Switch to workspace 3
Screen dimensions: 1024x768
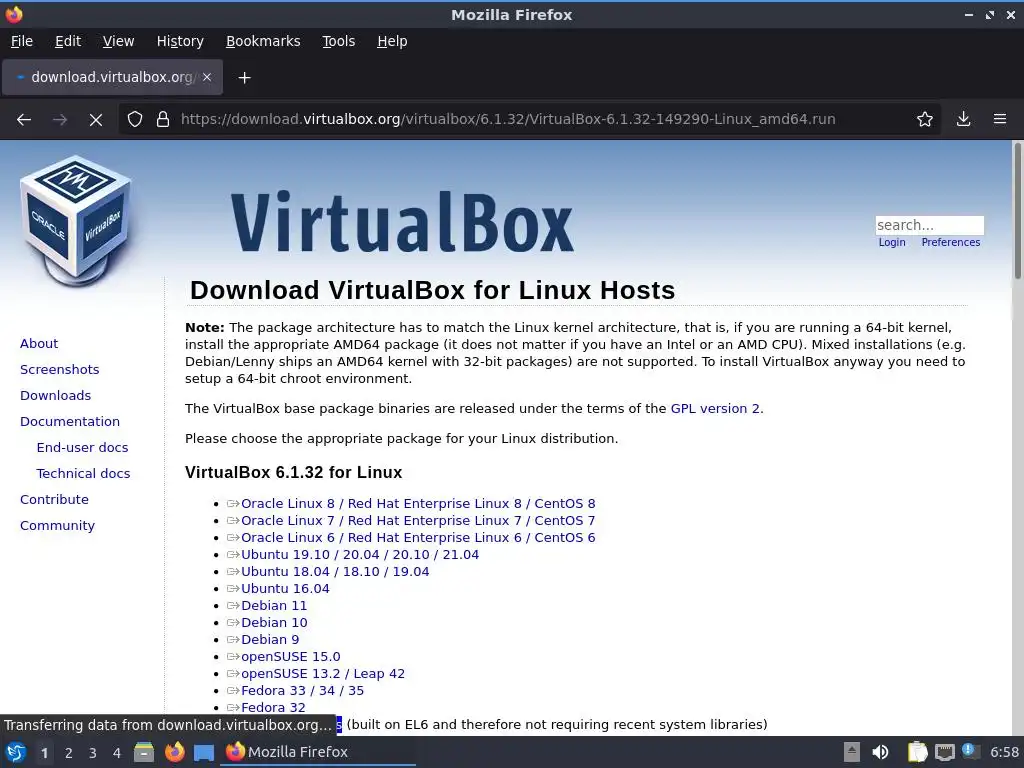93,753
